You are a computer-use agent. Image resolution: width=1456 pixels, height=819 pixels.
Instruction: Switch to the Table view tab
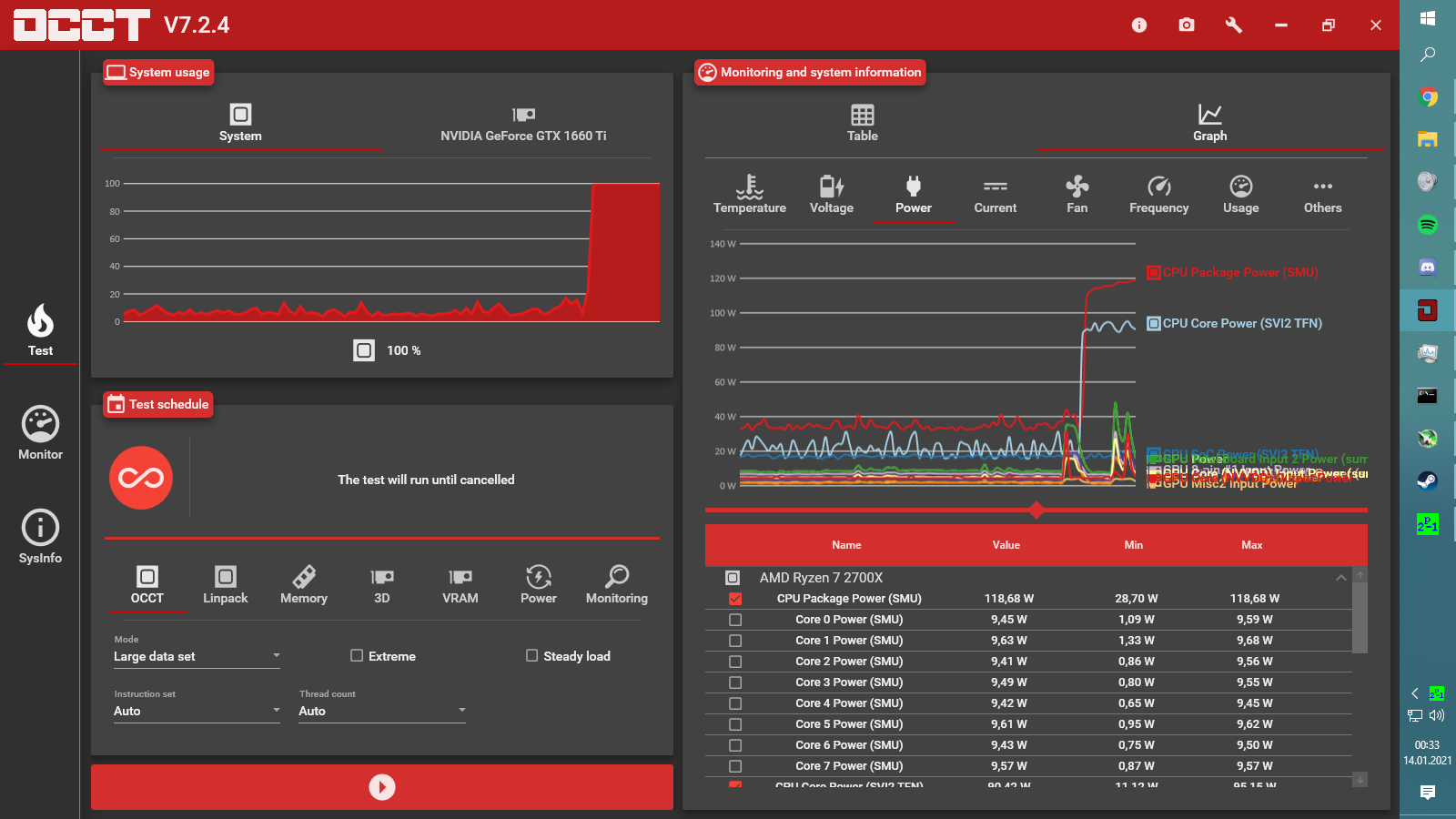(863, 123)
